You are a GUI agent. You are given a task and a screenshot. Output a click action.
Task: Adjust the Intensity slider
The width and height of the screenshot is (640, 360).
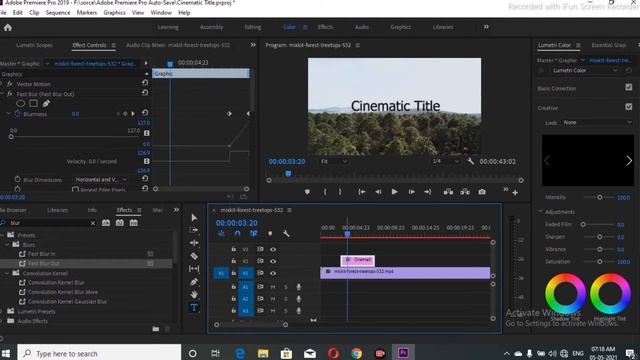click(x=600, y=197)
